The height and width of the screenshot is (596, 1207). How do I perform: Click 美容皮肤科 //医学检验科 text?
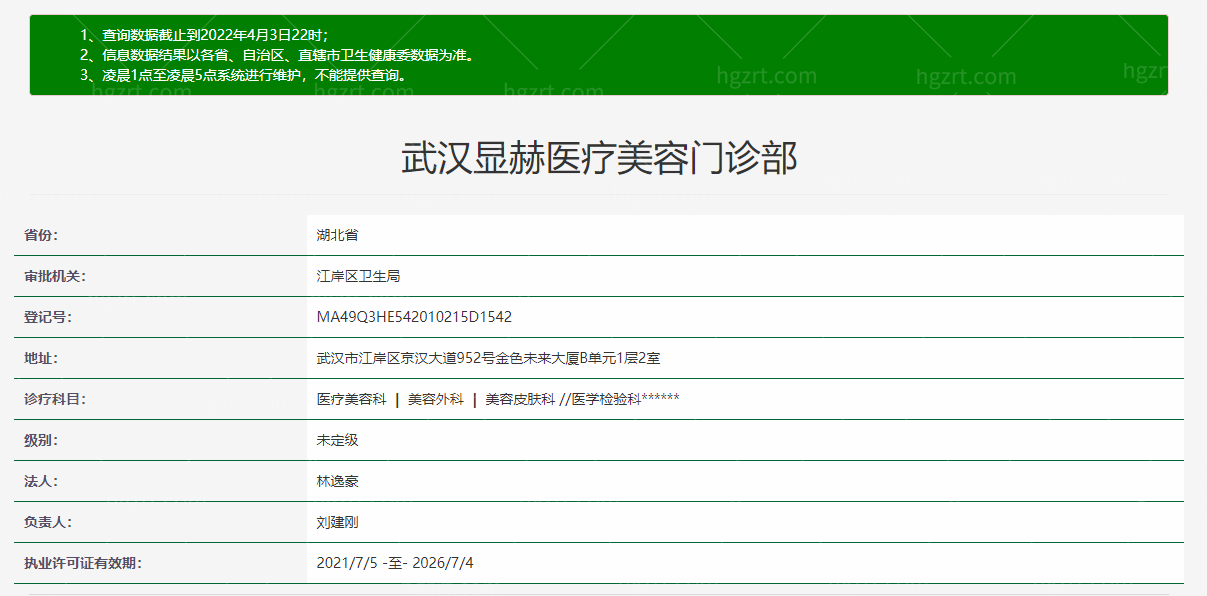[582, 399]
